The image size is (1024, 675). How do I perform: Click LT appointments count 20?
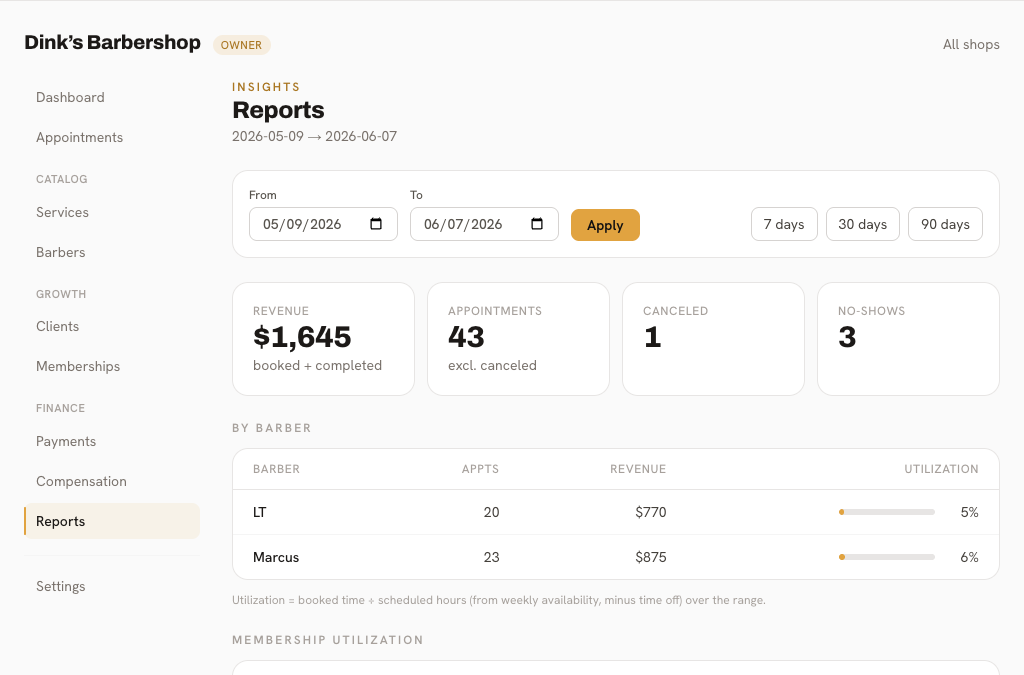coord(491,512)
